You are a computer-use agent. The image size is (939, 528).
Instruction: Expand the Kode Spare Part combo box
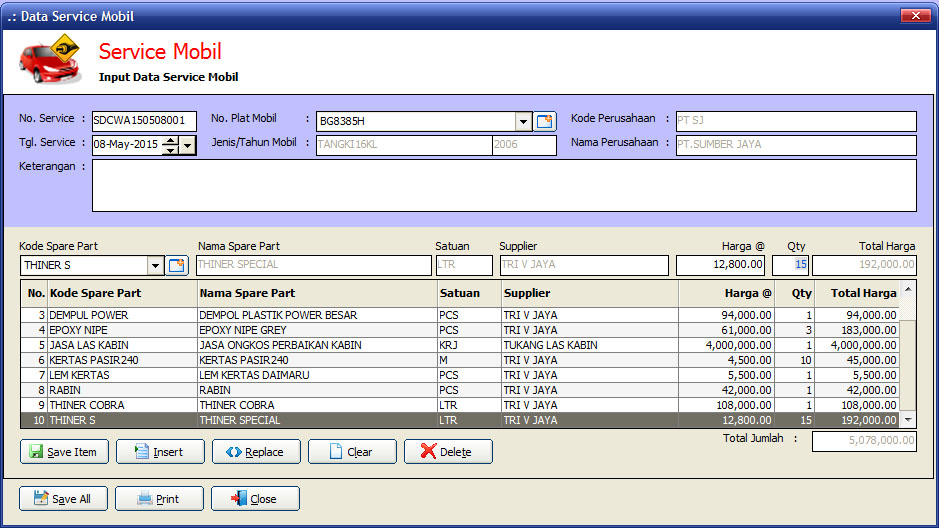click(155, 265)
